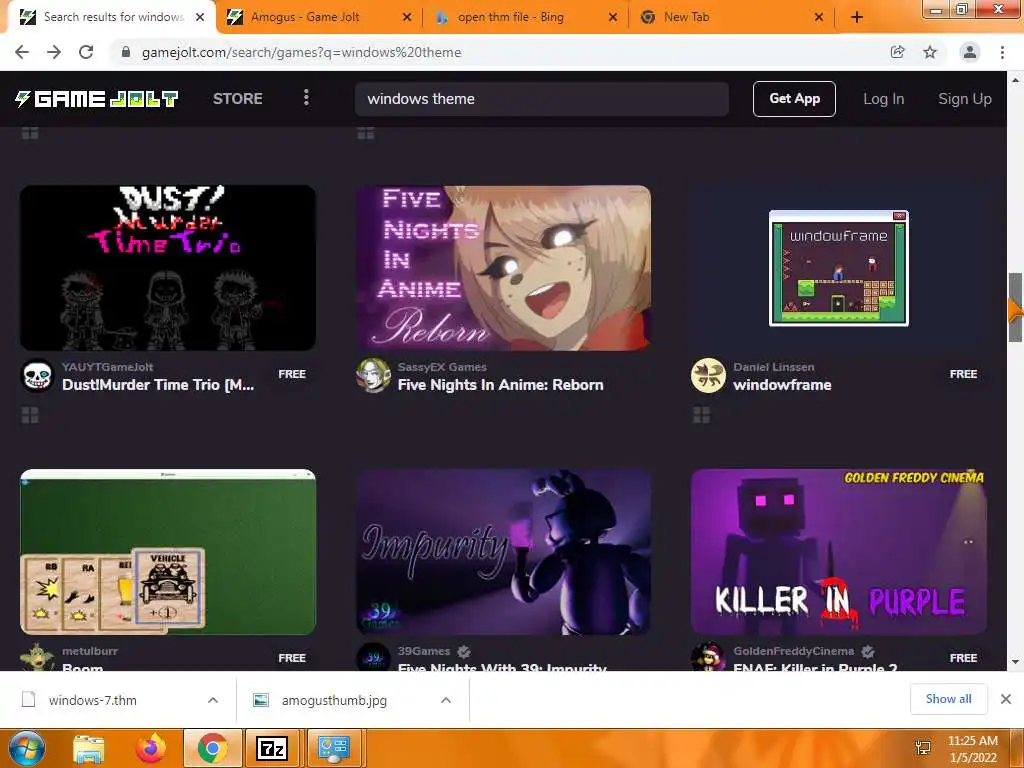Open the Chrome profile avatar
1024x768 pixels.
click(x=970, y=52)
